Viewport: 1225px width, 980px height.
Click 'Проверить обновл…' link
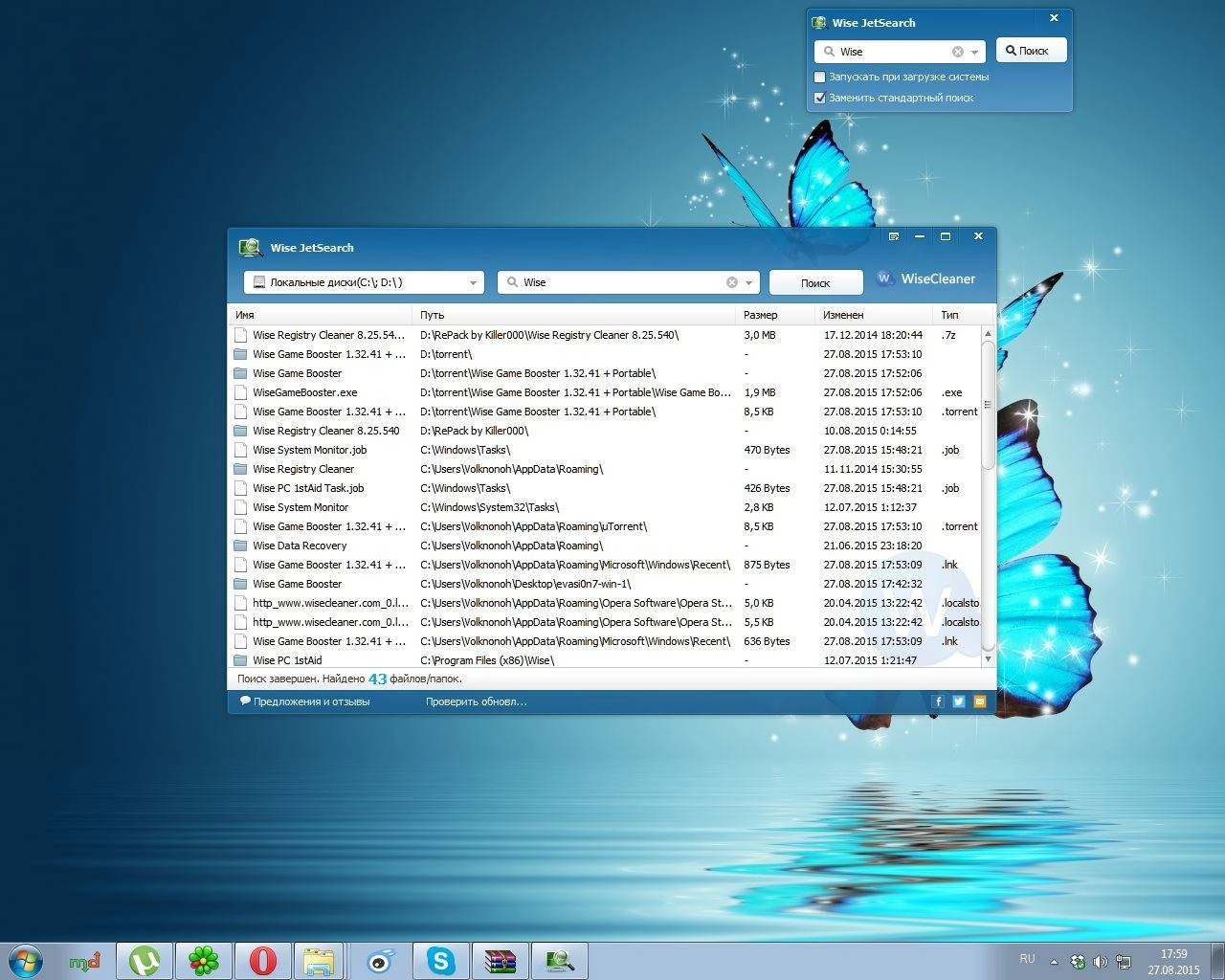click(477, 702)
